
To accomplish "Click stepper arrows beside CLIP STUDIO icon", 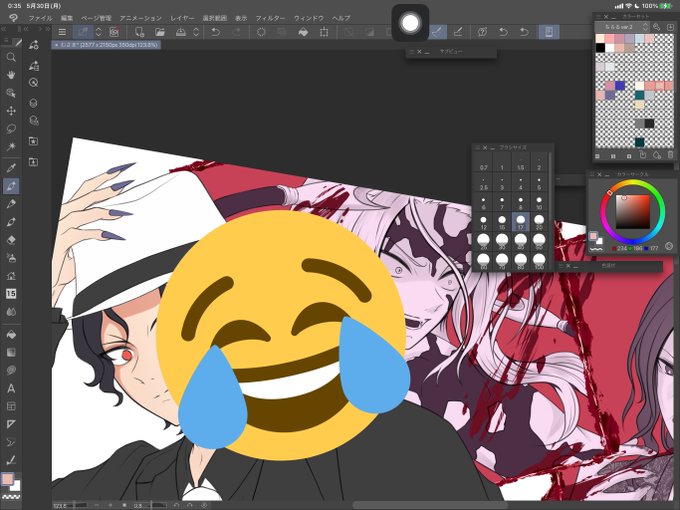I will [98, 32].
